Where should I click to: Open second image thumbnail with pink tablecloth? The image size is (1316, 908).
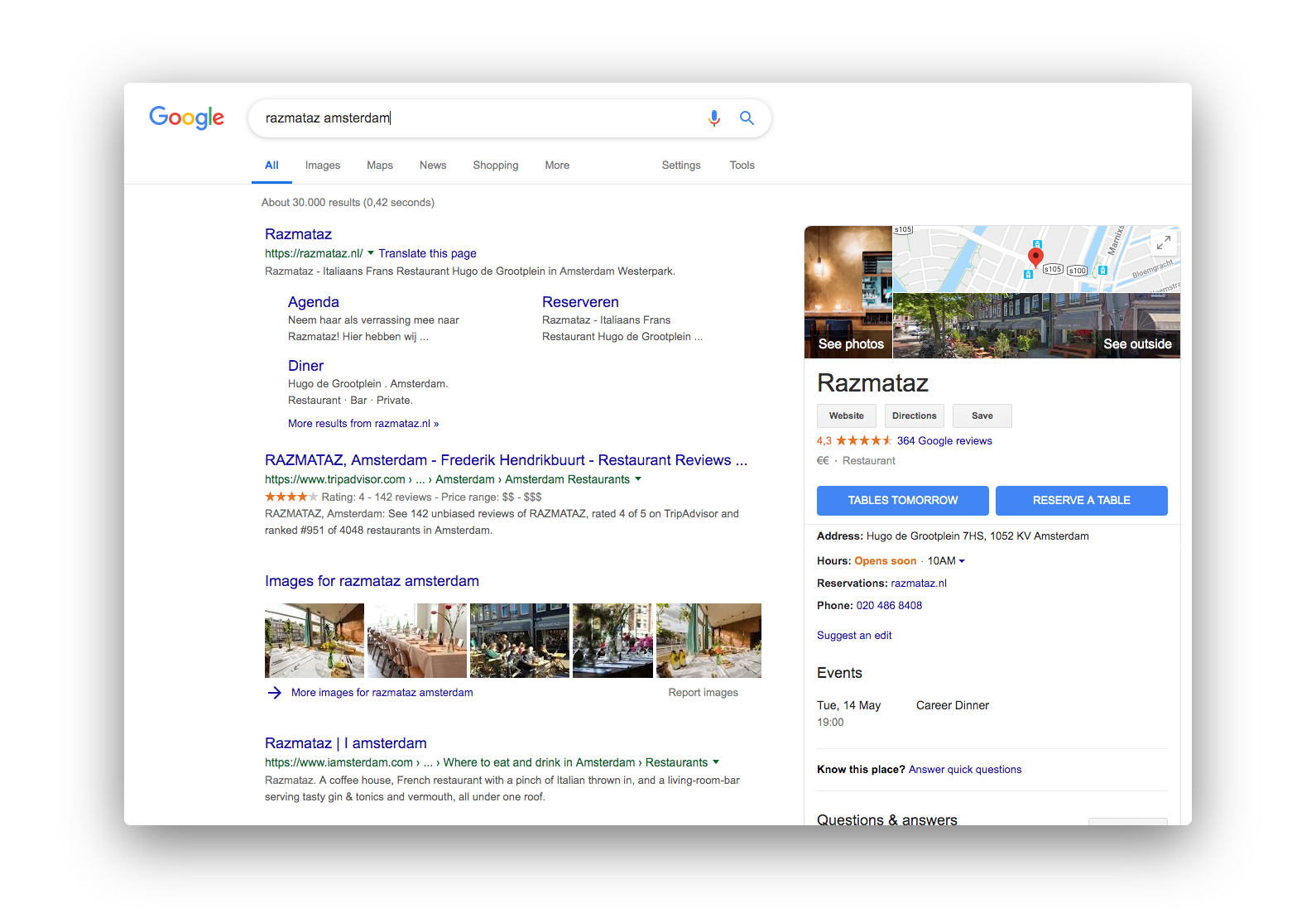pyautogui.click(x=417, y=641)
